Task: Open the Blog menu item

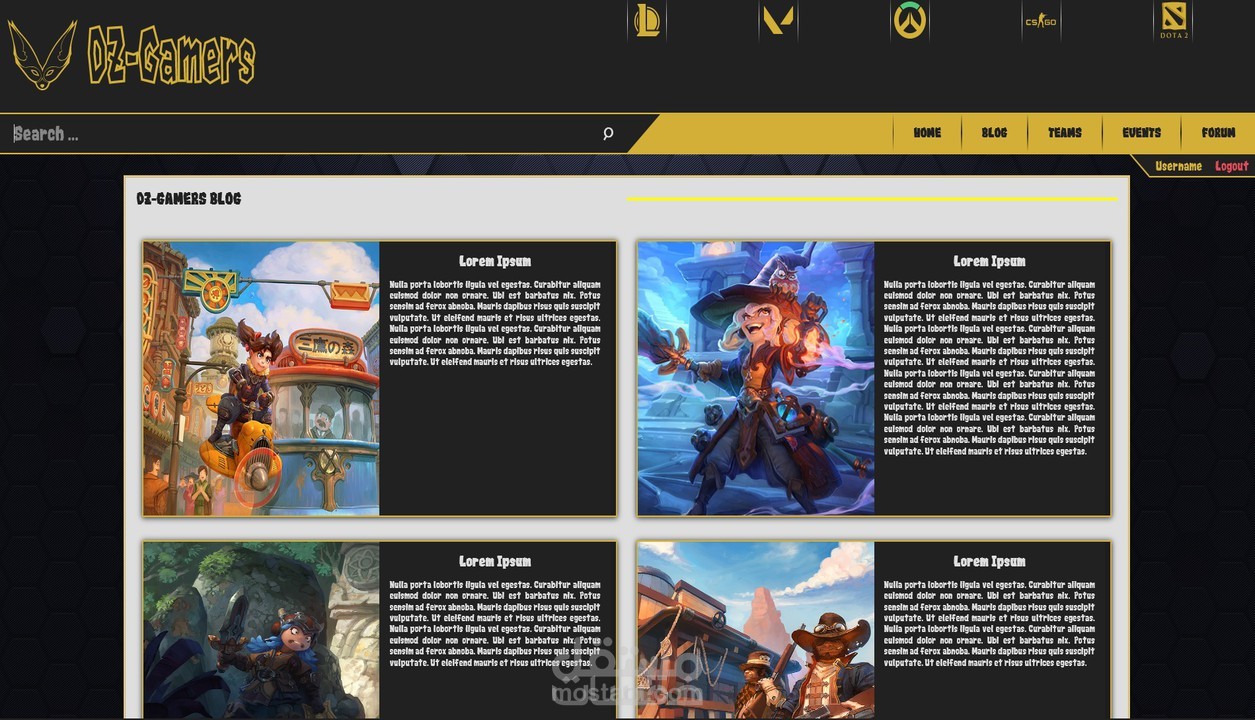Action: pos(994,133)
